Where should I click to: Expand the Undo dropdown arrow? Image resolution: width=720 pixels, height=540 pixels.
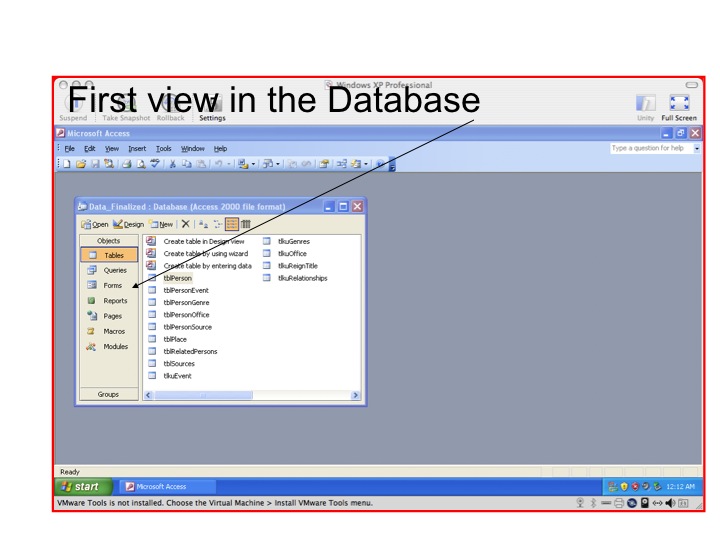229,164
